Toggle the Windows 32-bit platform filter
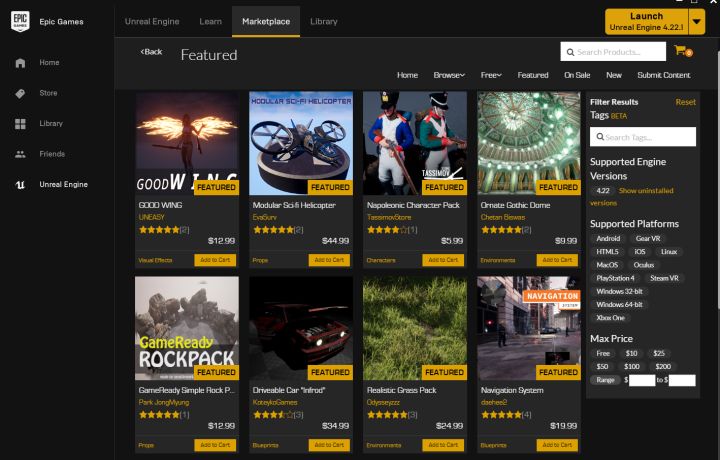This screenshot has width=720, height=460. tap(619, 292)
